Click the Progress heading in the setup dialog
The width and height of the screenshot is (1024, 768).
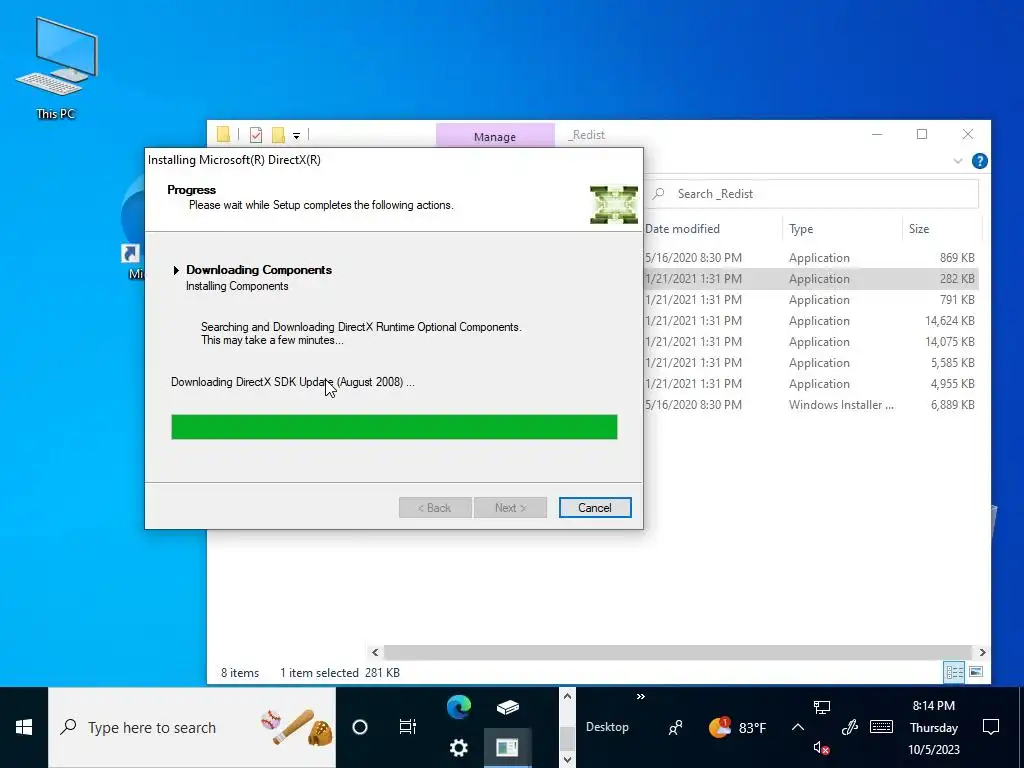(191, 190)
